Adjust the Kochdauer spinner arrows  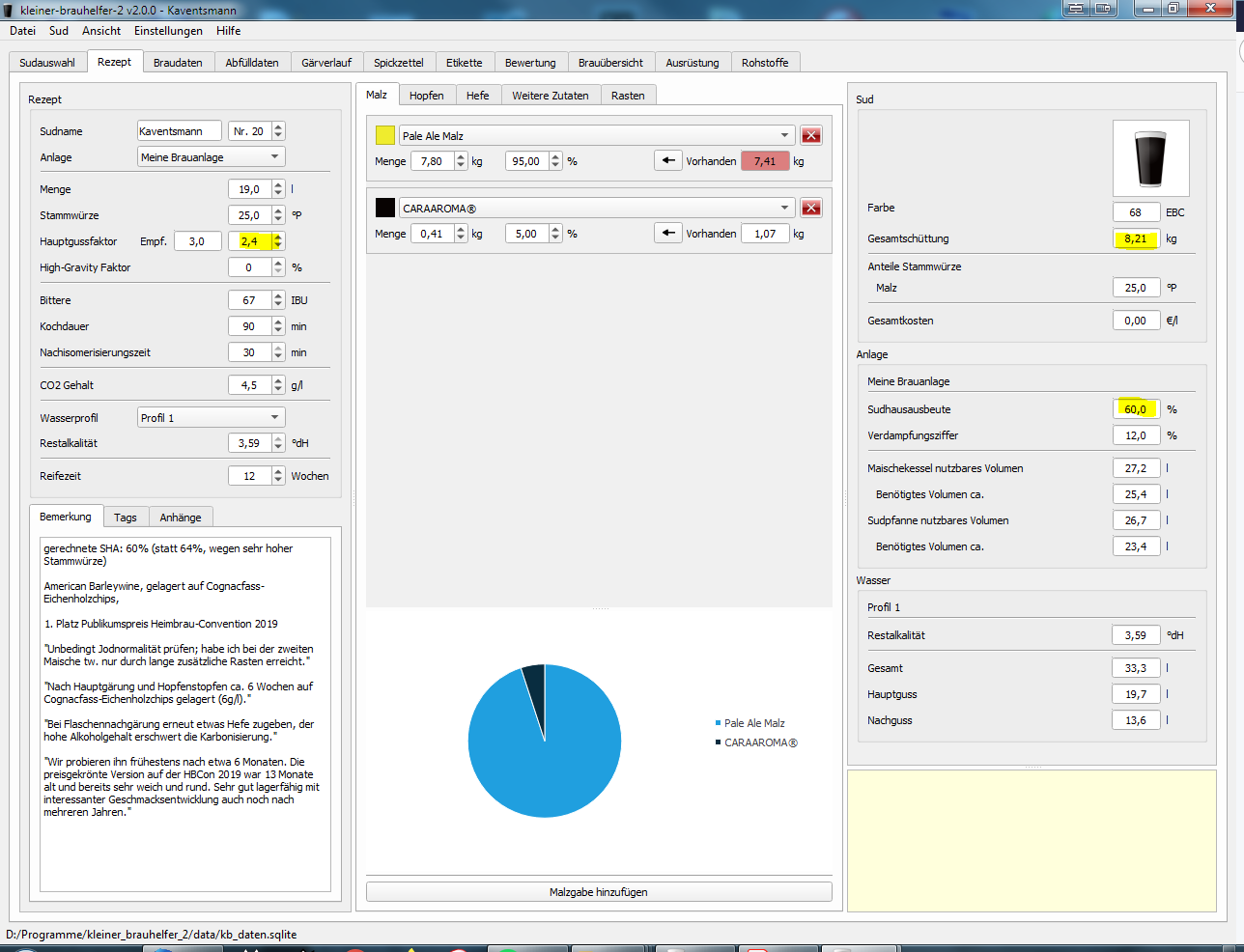[278, 326]
